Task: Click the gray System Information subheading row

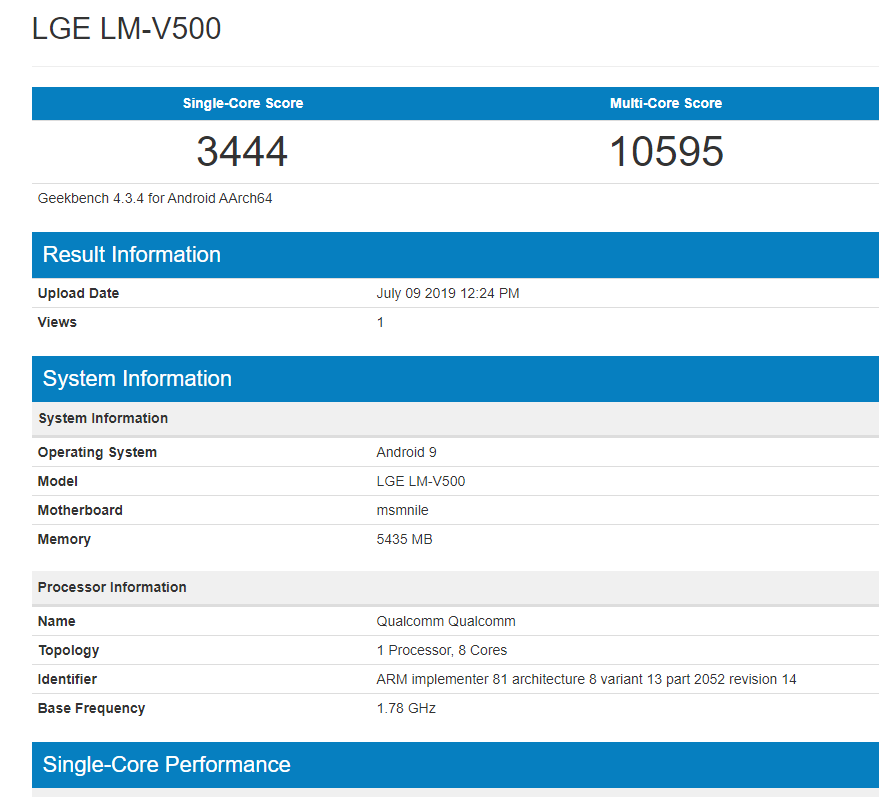Action: (455, 419)
